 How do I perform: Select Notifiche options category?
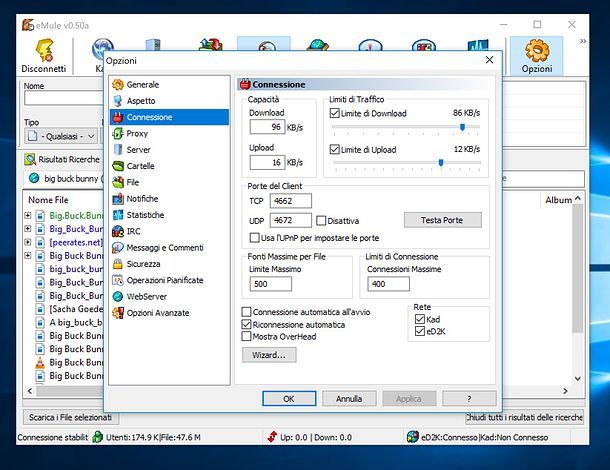[x=142, y=199]
